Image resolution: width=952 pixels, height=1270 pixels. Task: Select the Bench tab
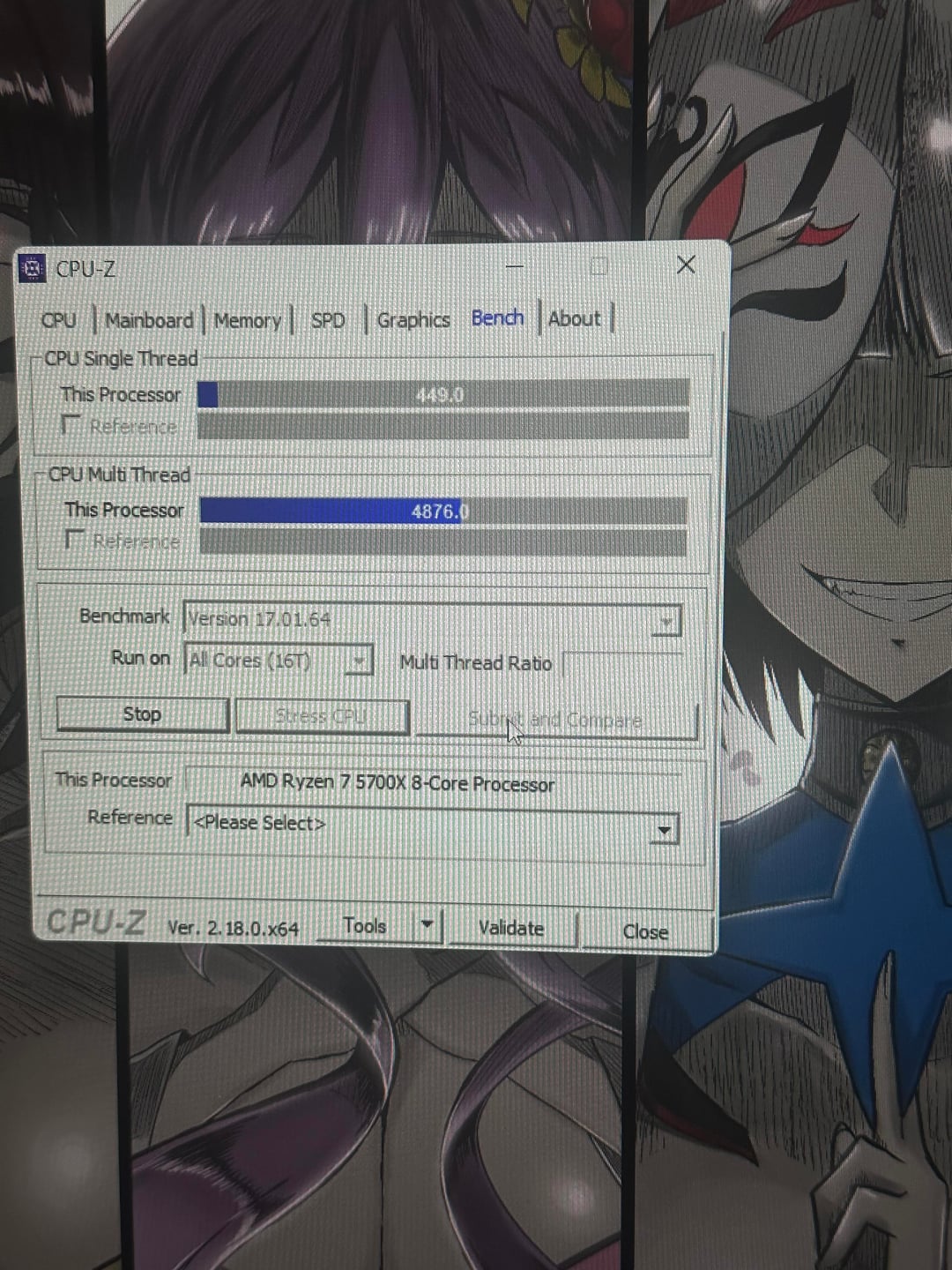[x=497, y=317]
